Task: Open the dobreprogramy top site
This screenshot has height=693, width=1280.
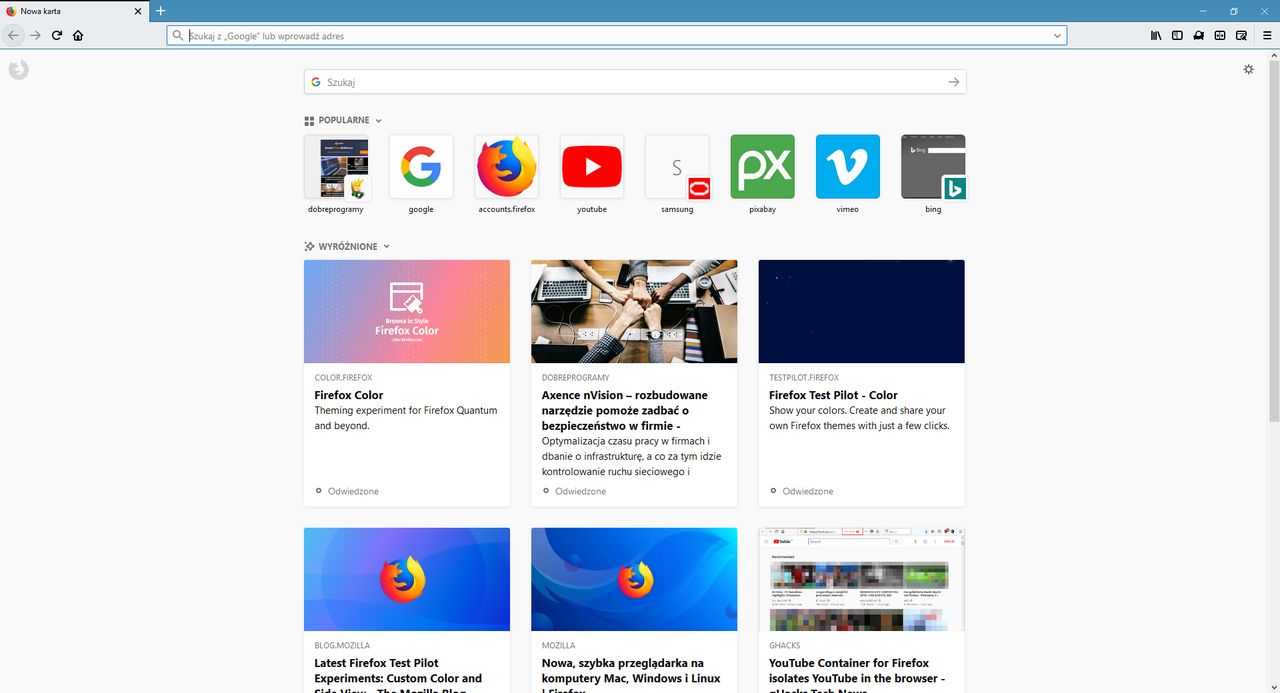Action: 336,167
